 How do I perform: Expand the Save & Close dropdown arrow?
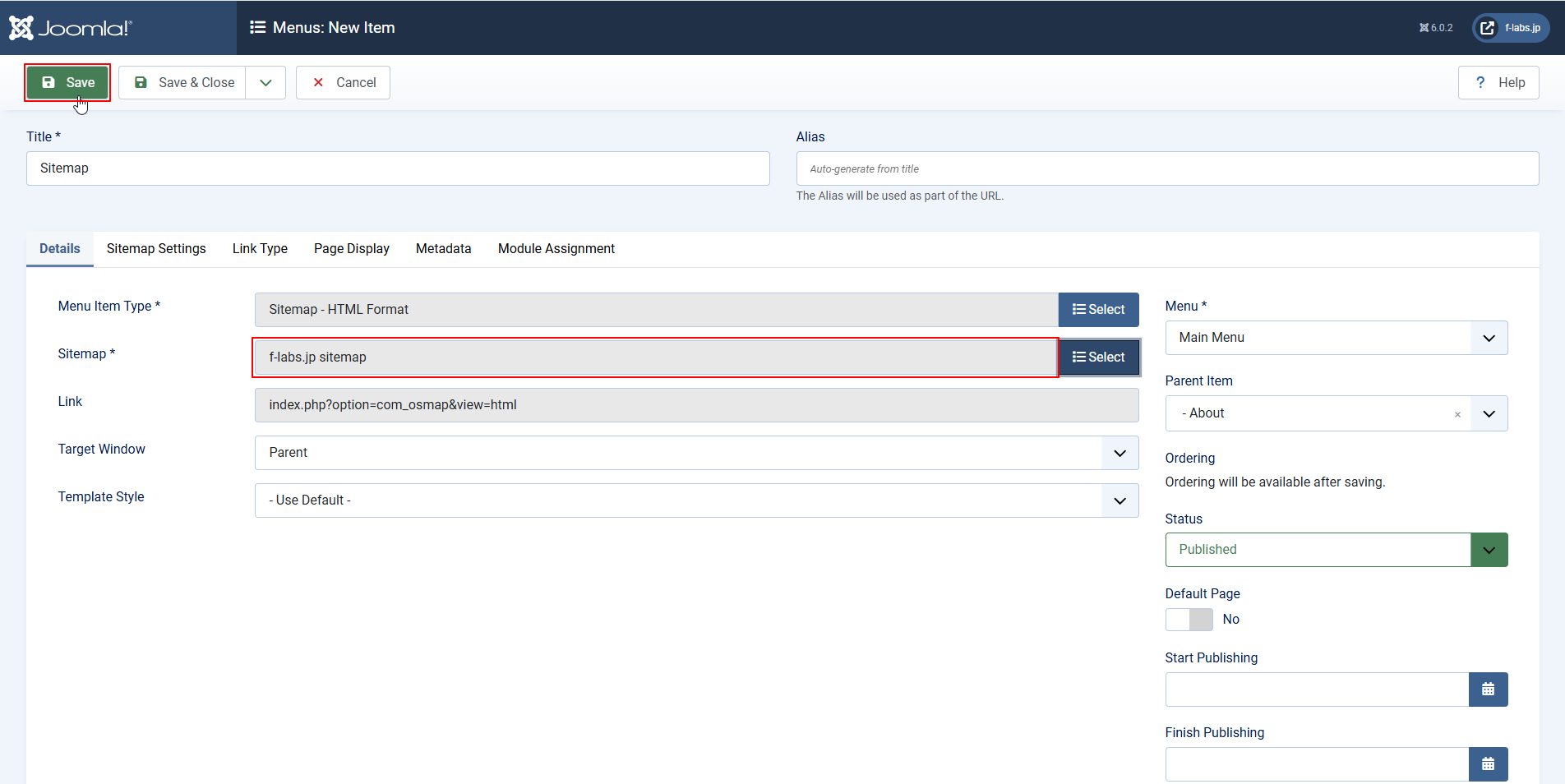(265, 82)
